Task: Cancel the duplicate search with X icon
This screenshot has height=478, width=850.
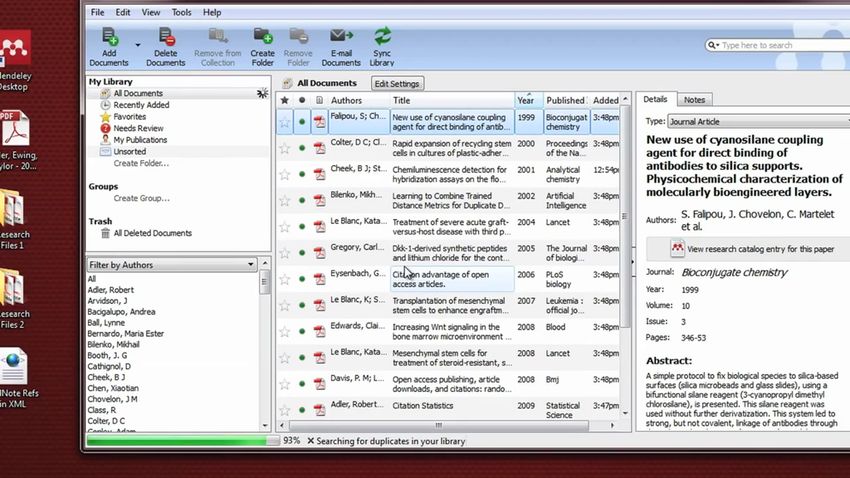Action: point(311,441)
